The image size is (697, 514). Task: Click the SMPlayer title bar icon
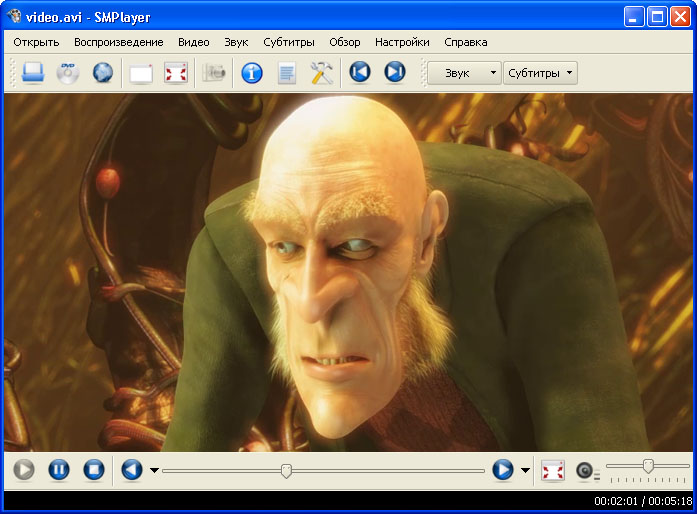(14, 16)
